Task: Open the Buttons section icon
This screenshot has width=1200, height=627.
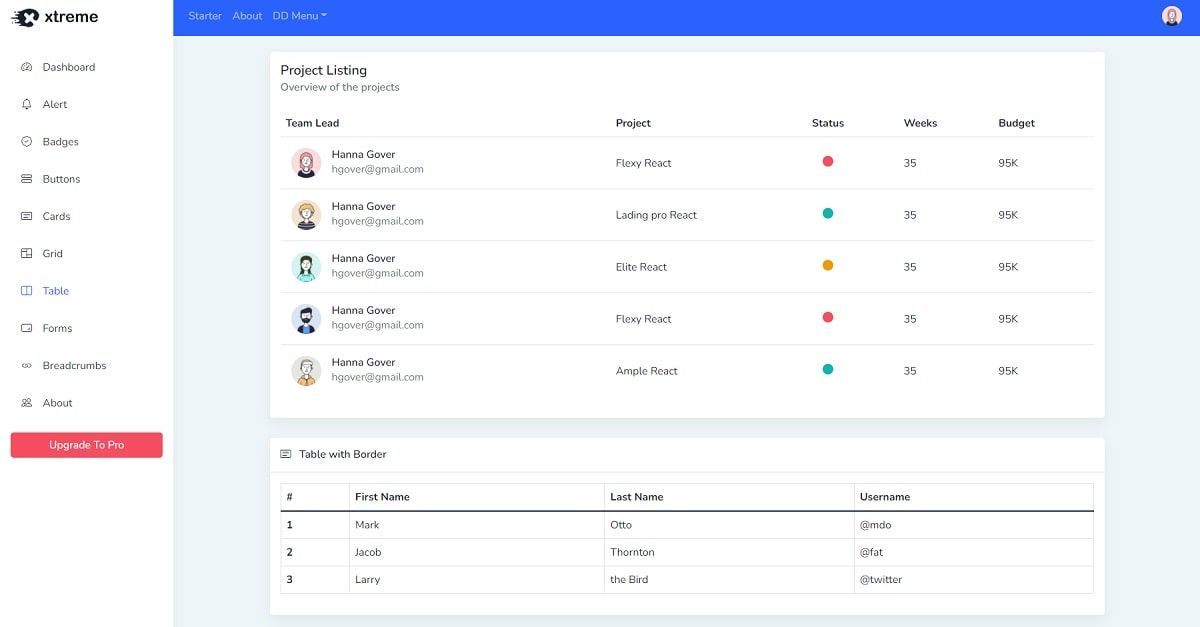Action: coord(25,179)
